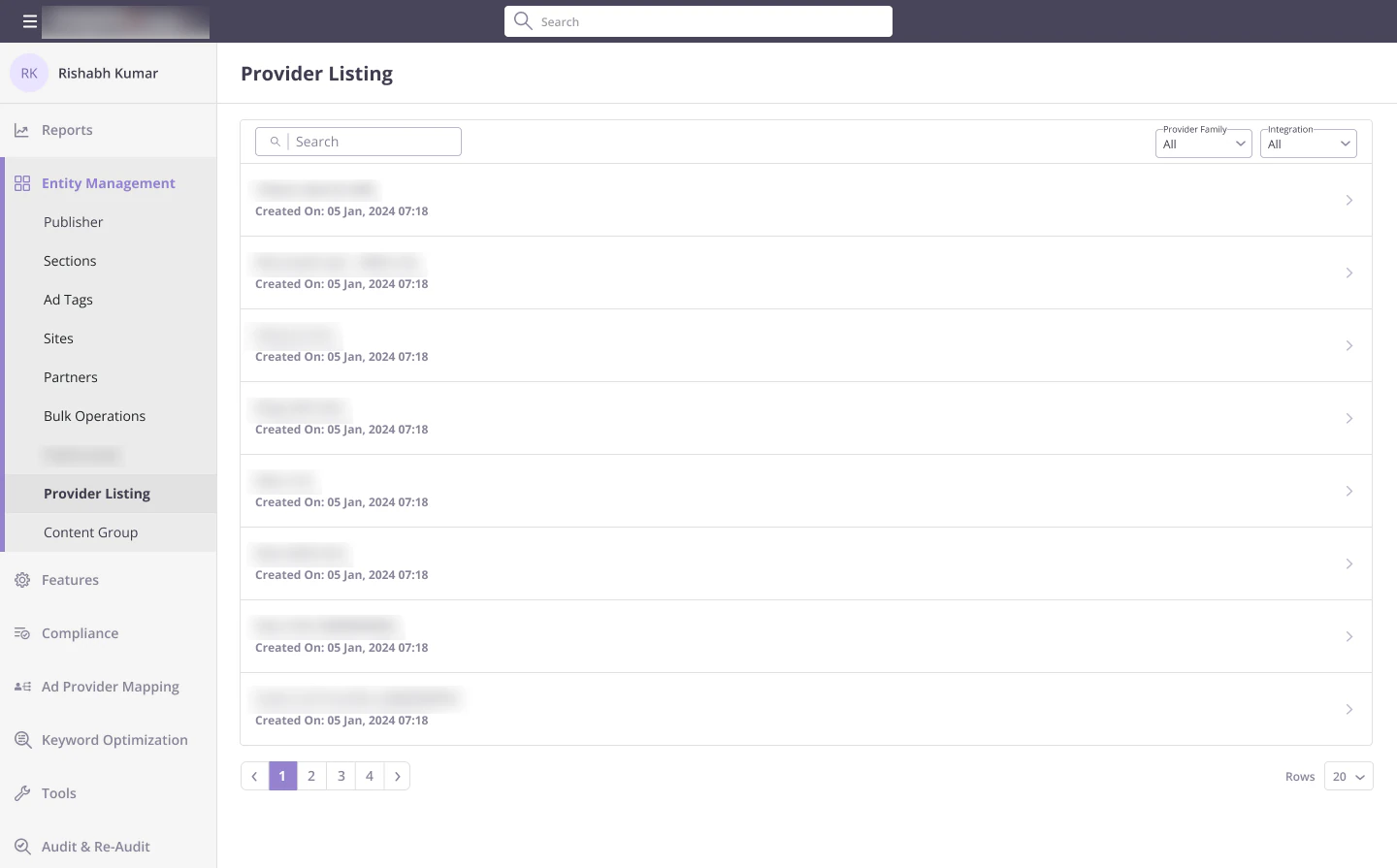Click the top global Search field

[x=698, y=21]
